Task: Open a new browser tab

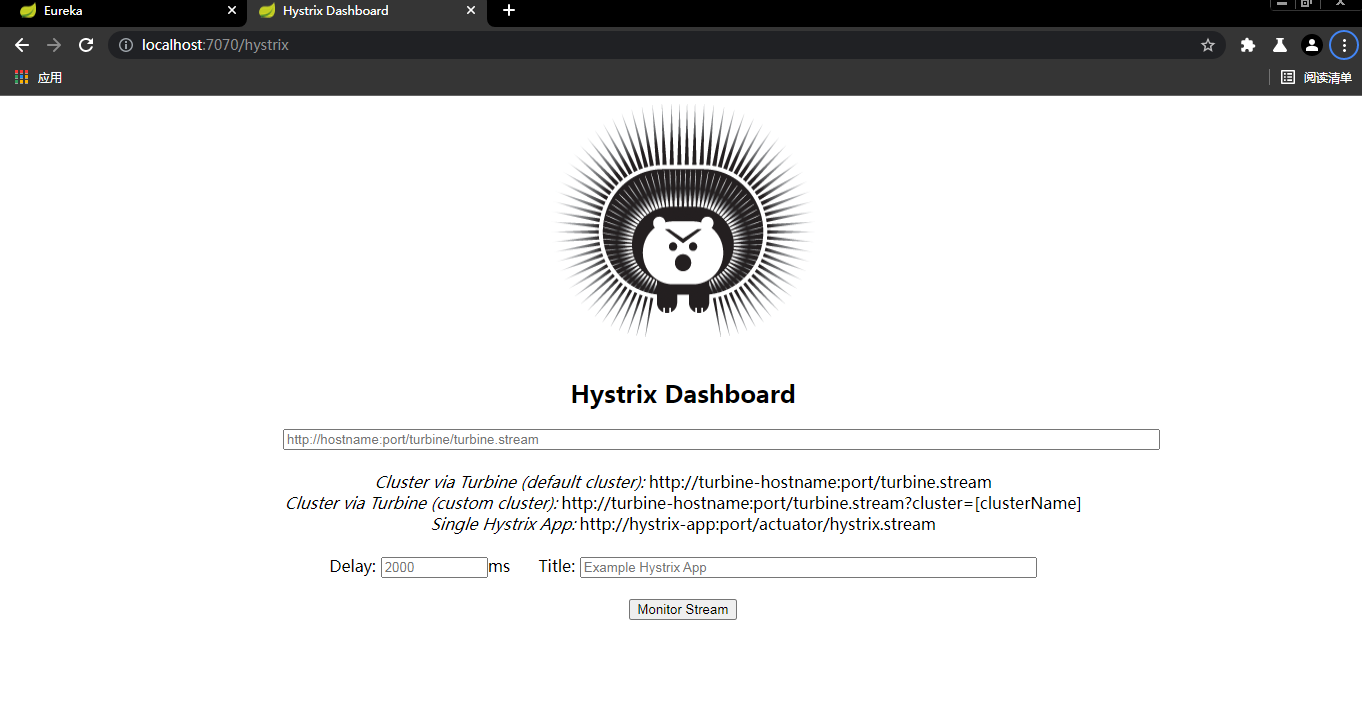Action: [x=509, y=11]
